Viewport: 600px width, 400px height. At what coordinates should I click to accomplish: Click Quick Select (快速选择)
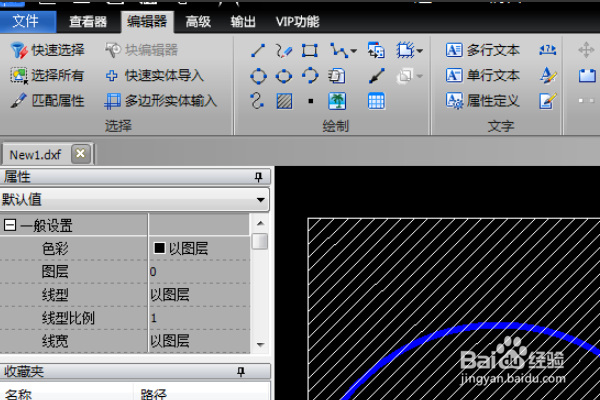pyautogui.click(x=47, y=50)
